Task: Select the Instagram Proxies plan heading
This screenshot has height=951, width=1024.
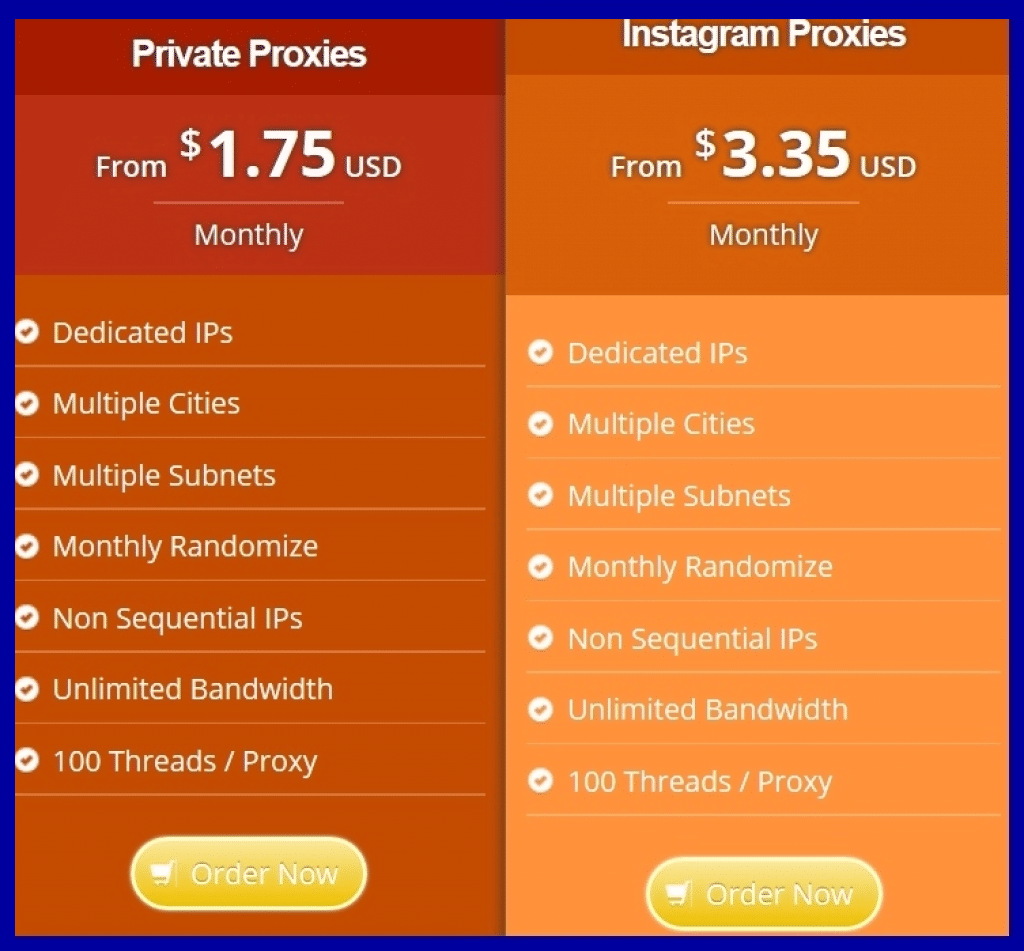Action: 764,34
